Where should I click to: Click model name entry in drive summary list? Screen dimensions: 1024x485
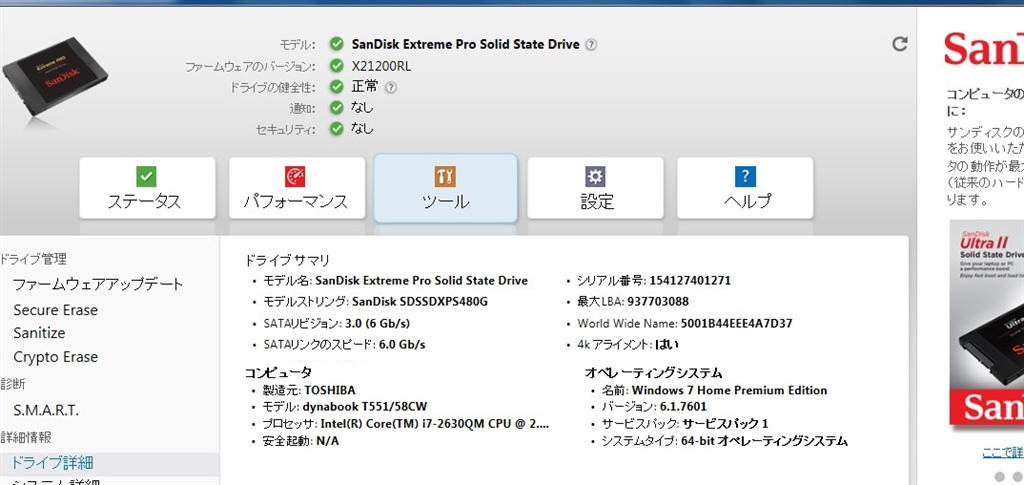[x=395, y=281]
